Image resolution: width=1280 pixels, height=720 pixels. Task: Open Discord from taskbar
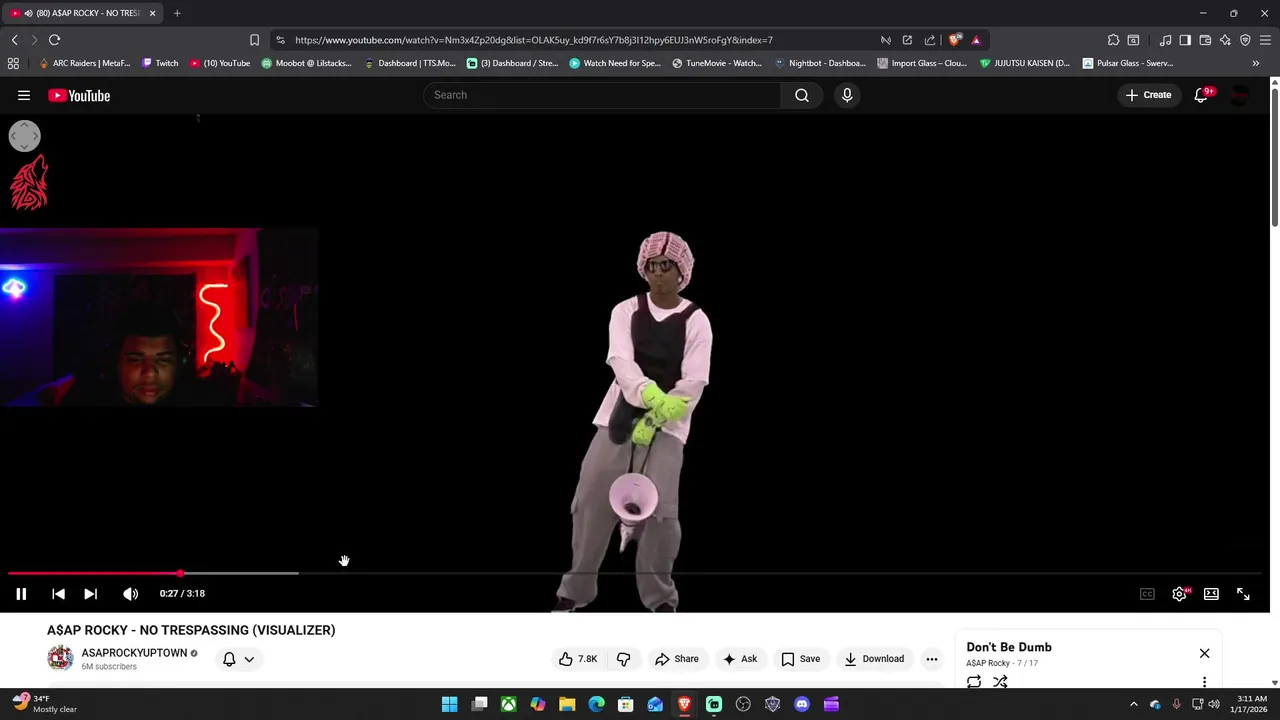[801, 704]
